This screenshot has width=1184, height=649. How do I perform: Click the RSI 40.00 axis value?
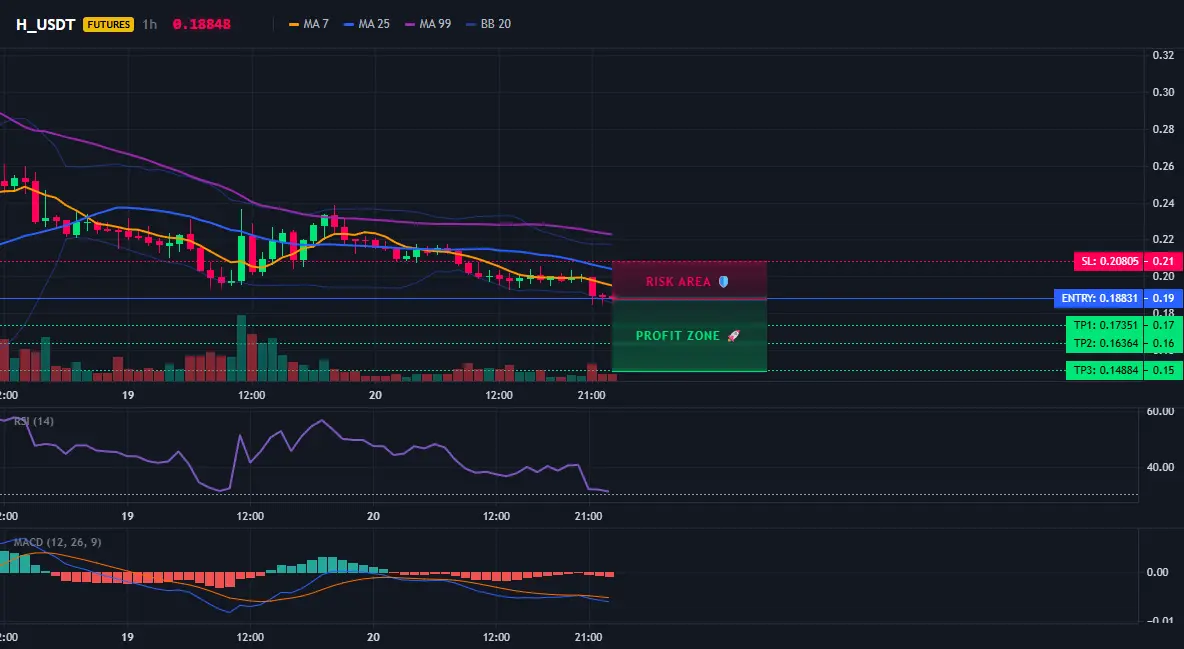pyautogui.click(x=1160, y=467)
